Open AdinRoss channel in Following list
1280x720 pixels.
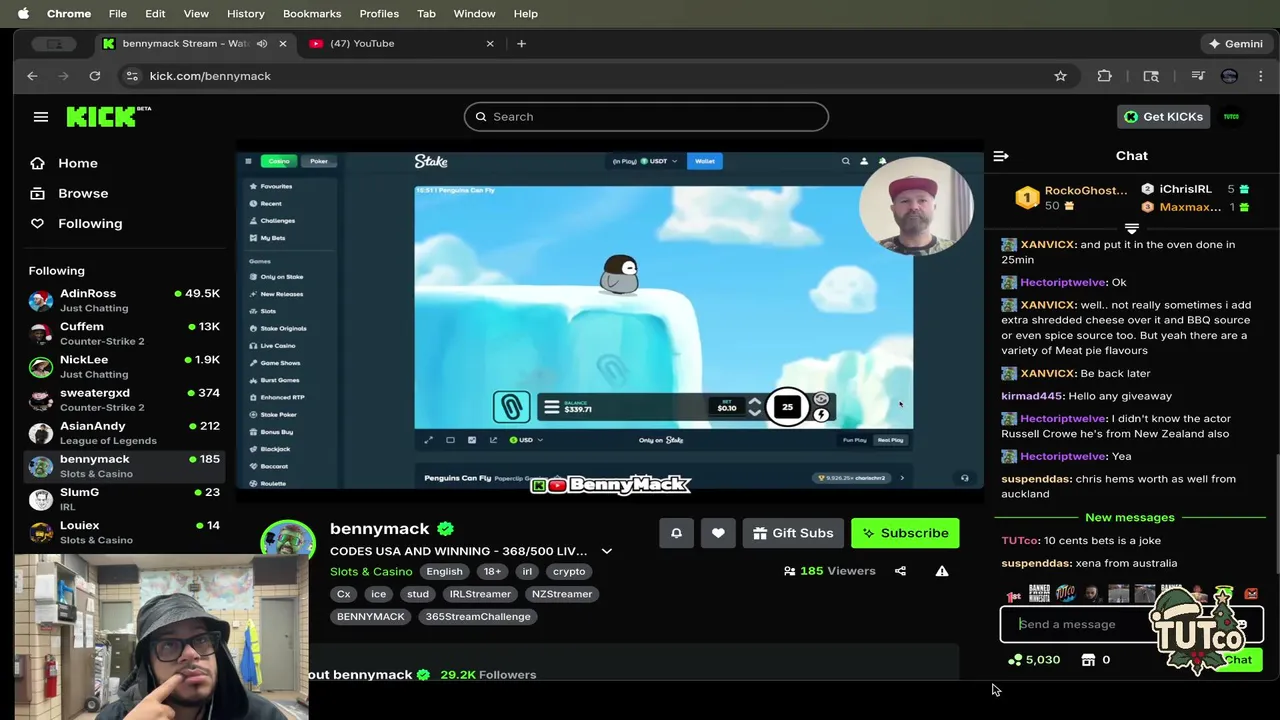point(124,300)
